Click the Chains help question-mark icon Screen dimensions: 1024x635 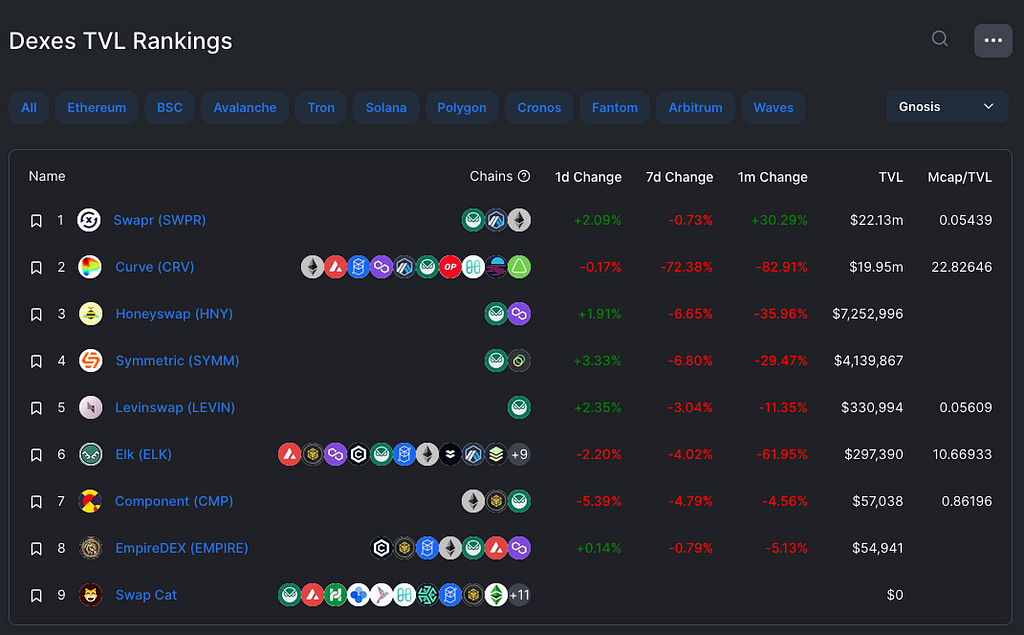(524, 176)
